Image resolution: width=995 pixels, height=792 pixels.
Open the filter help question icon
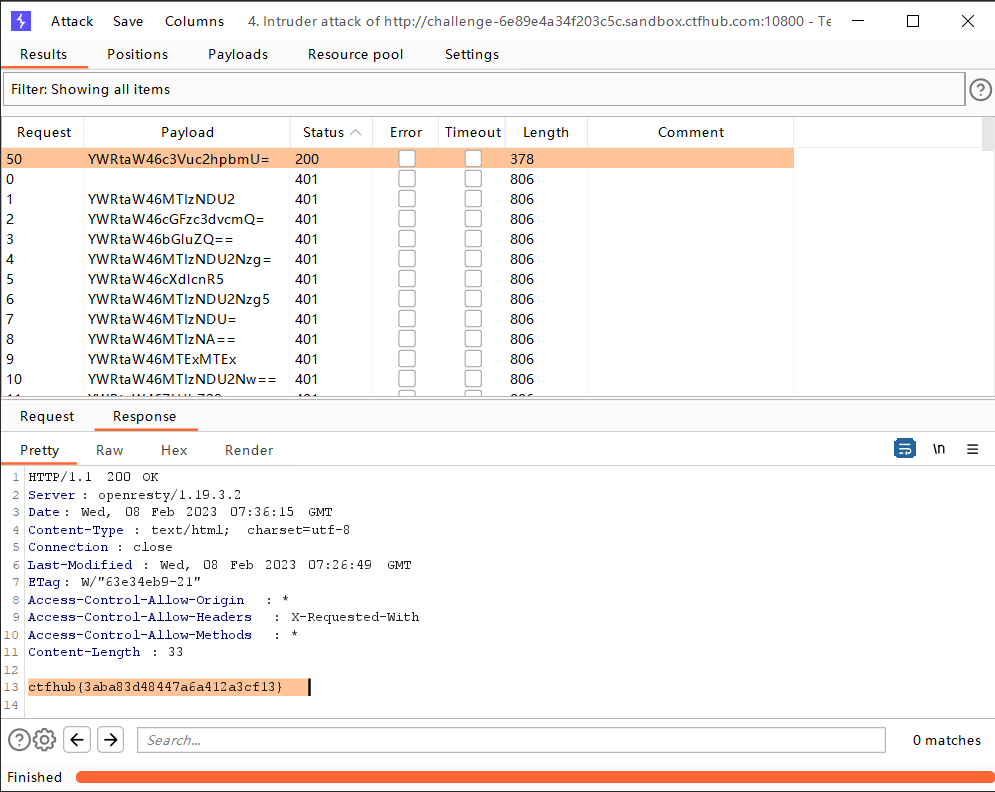pyautogui.click(x=980, y=89)
